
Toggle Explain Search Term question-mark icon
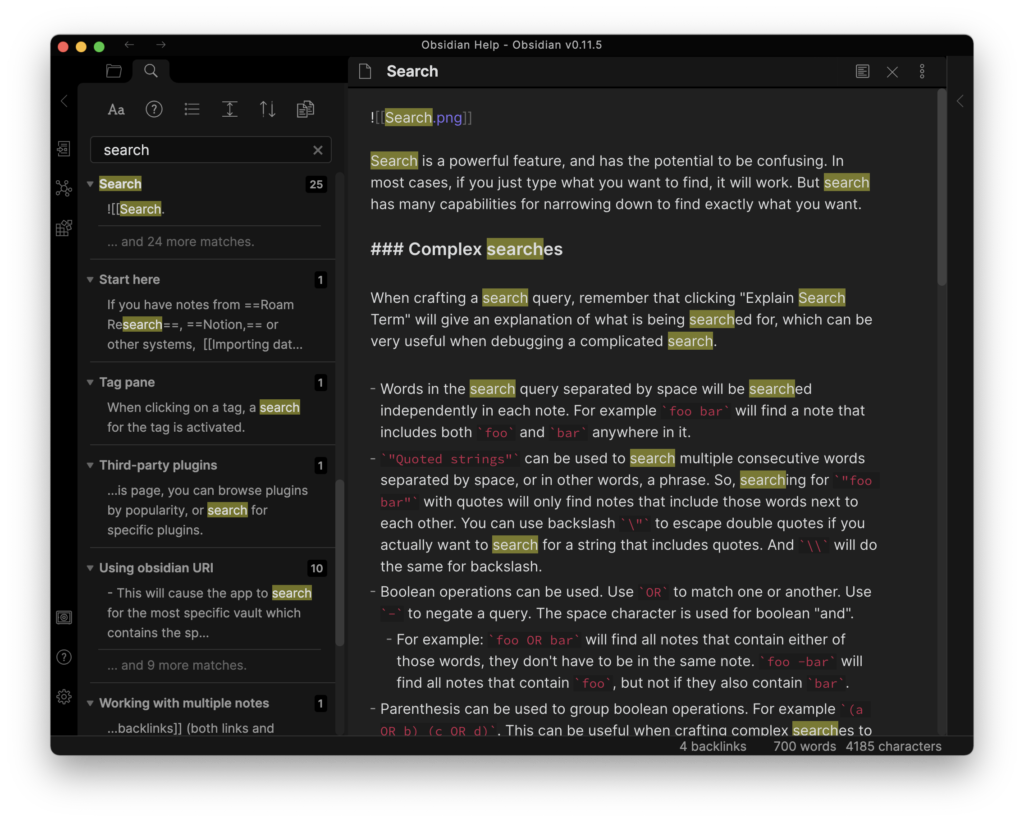[154, 110]
